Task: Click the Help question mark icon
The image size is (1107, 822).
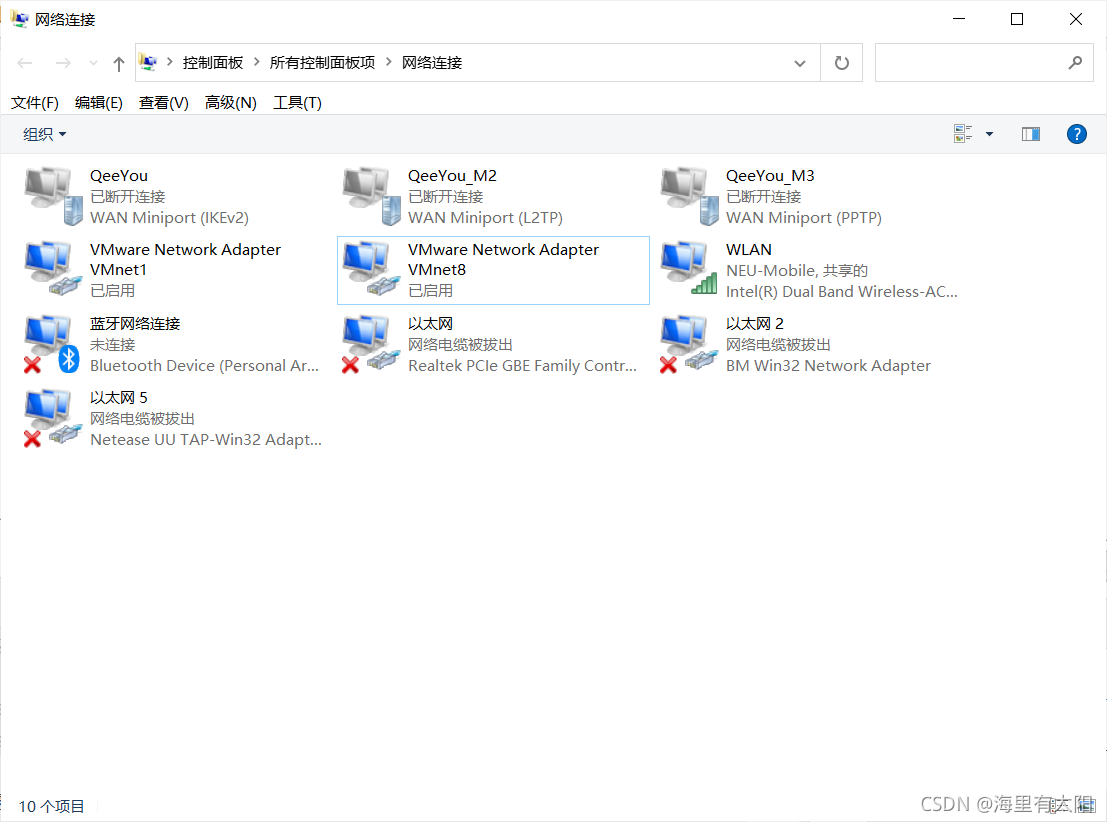Action: (1077, 134)
